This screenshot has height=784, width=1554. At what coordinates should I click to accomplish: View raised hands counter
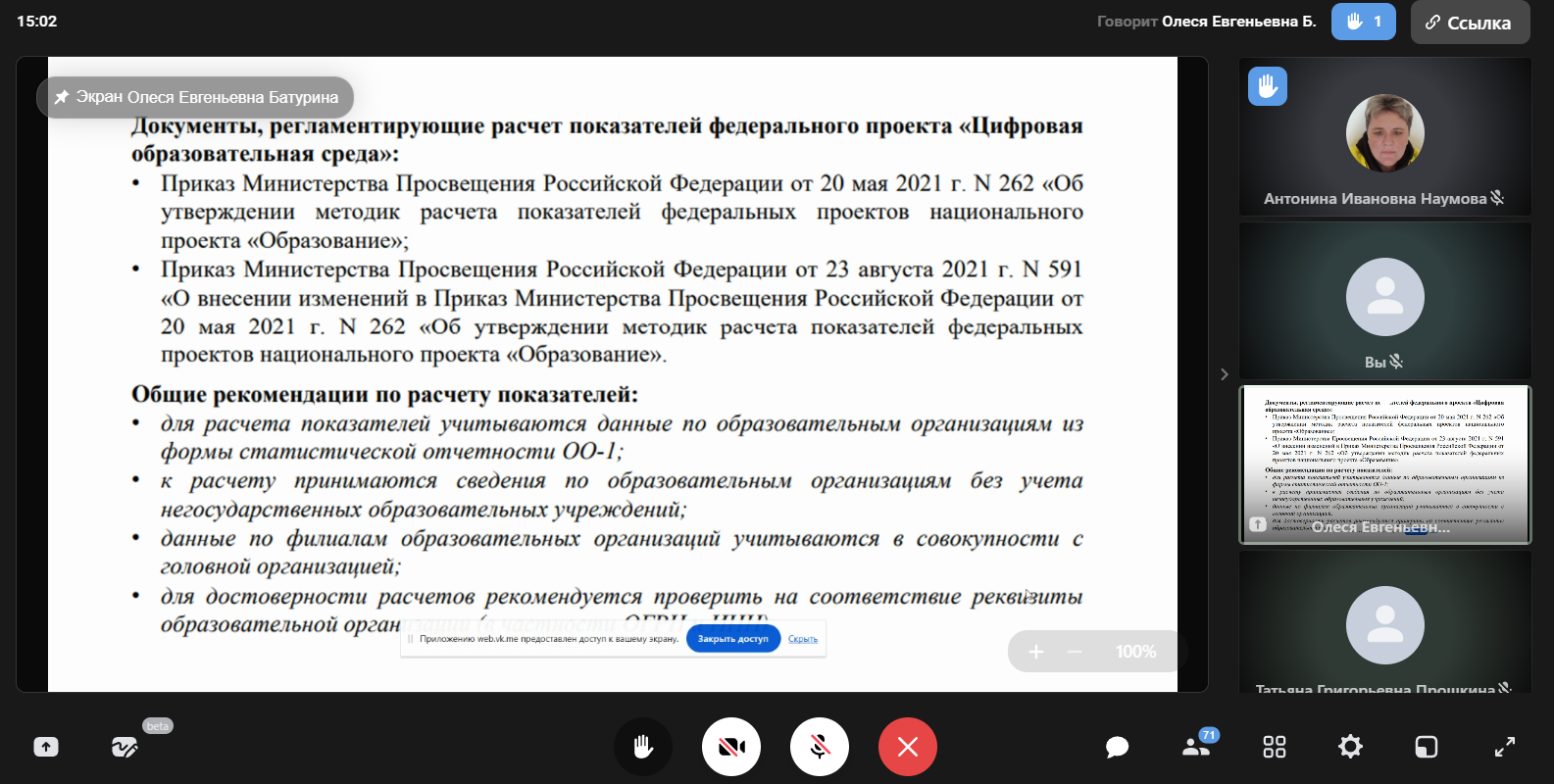1363,22
